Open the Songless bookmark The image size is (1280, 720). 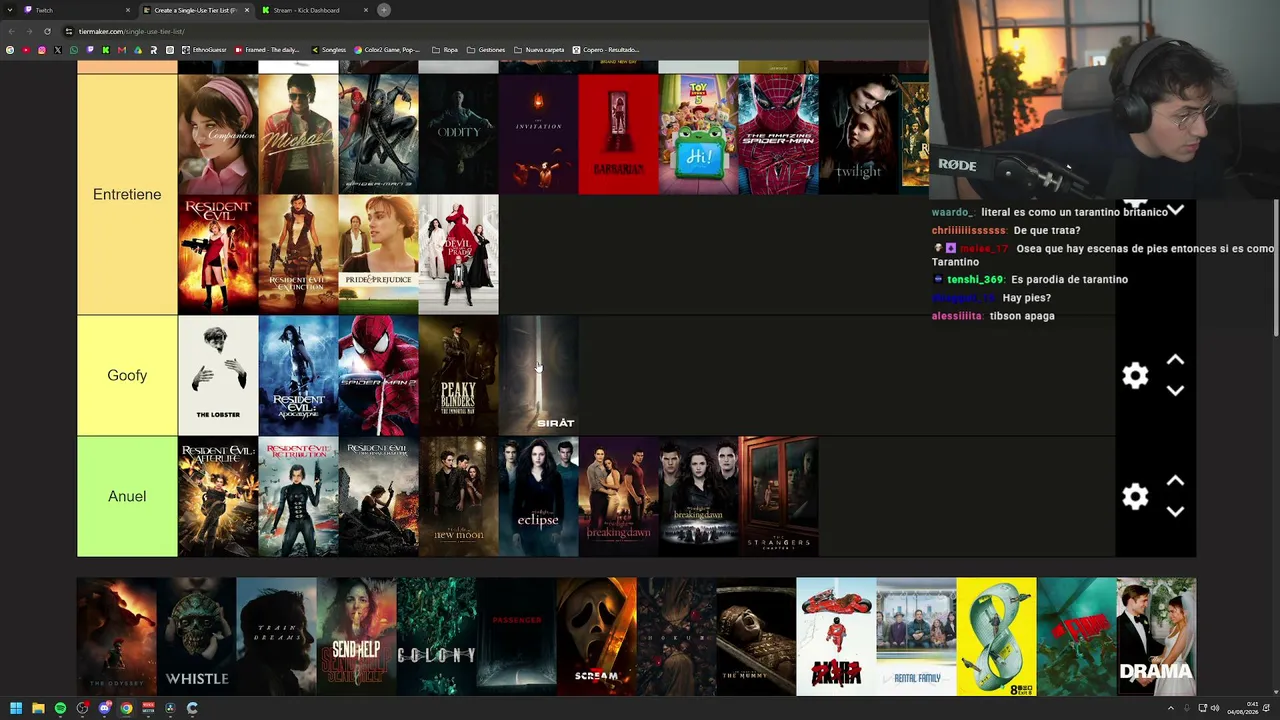[x=329, y=50]
